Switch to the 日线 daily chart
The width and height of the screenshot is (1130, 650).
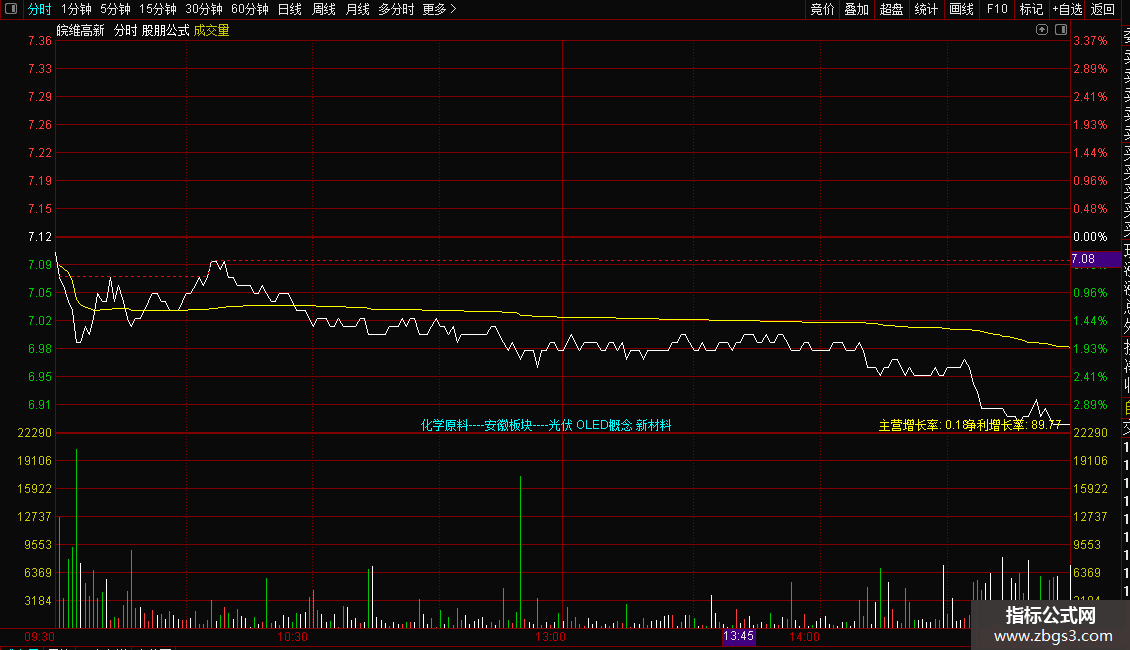click(290, 9)
